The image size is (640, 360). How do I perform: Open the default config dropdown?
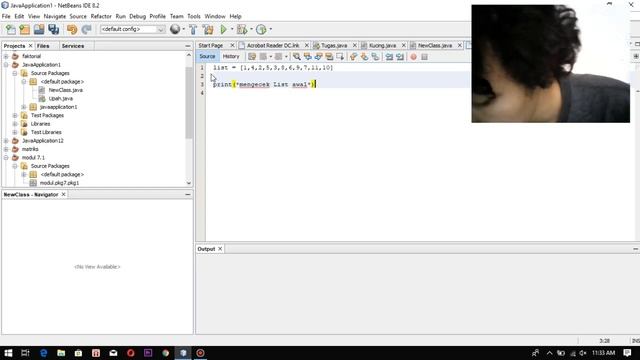(x=133, y=29)
